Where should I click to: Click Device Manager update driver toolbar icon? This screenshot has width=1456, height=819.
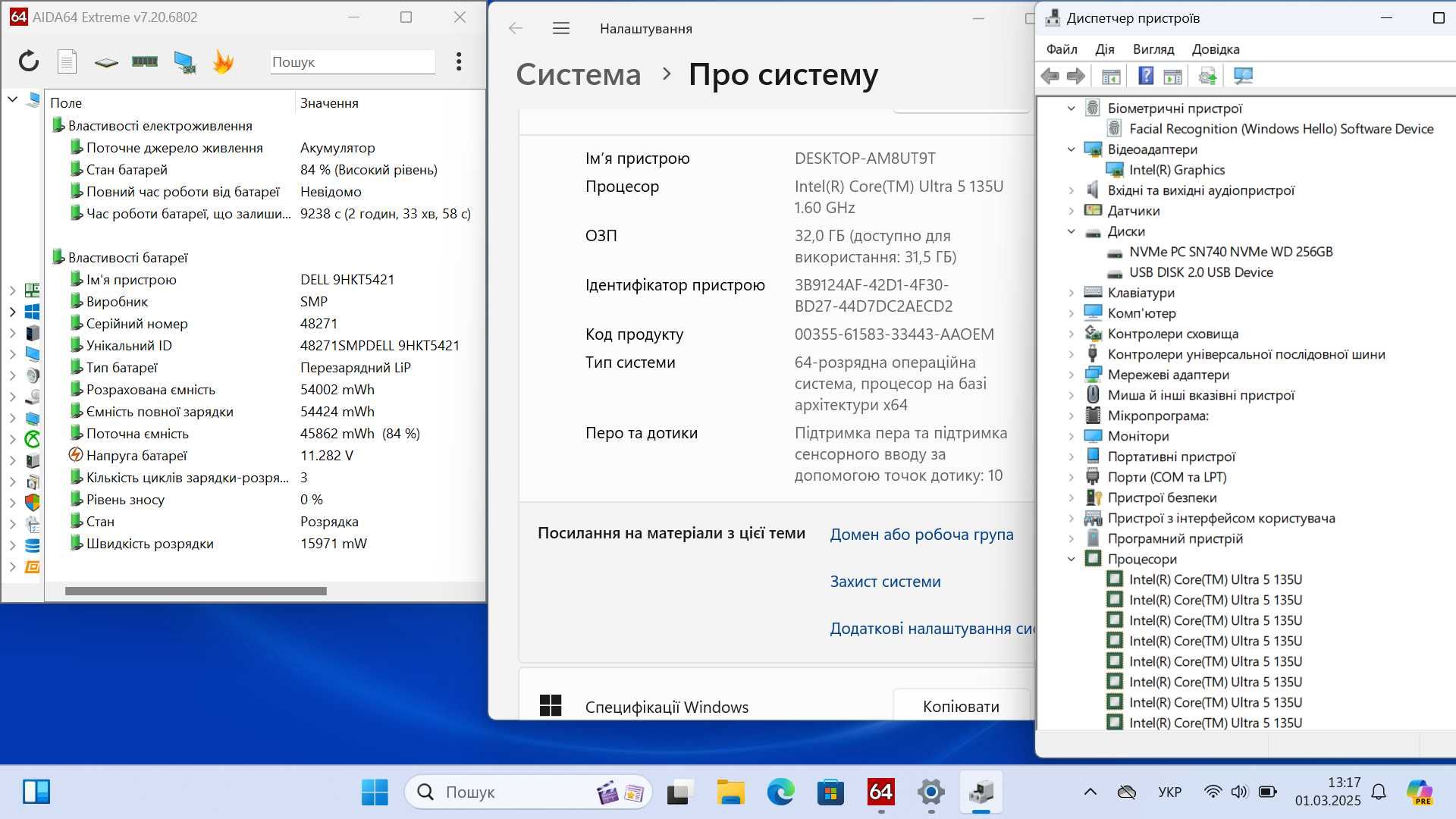[x=1207, y=76]
